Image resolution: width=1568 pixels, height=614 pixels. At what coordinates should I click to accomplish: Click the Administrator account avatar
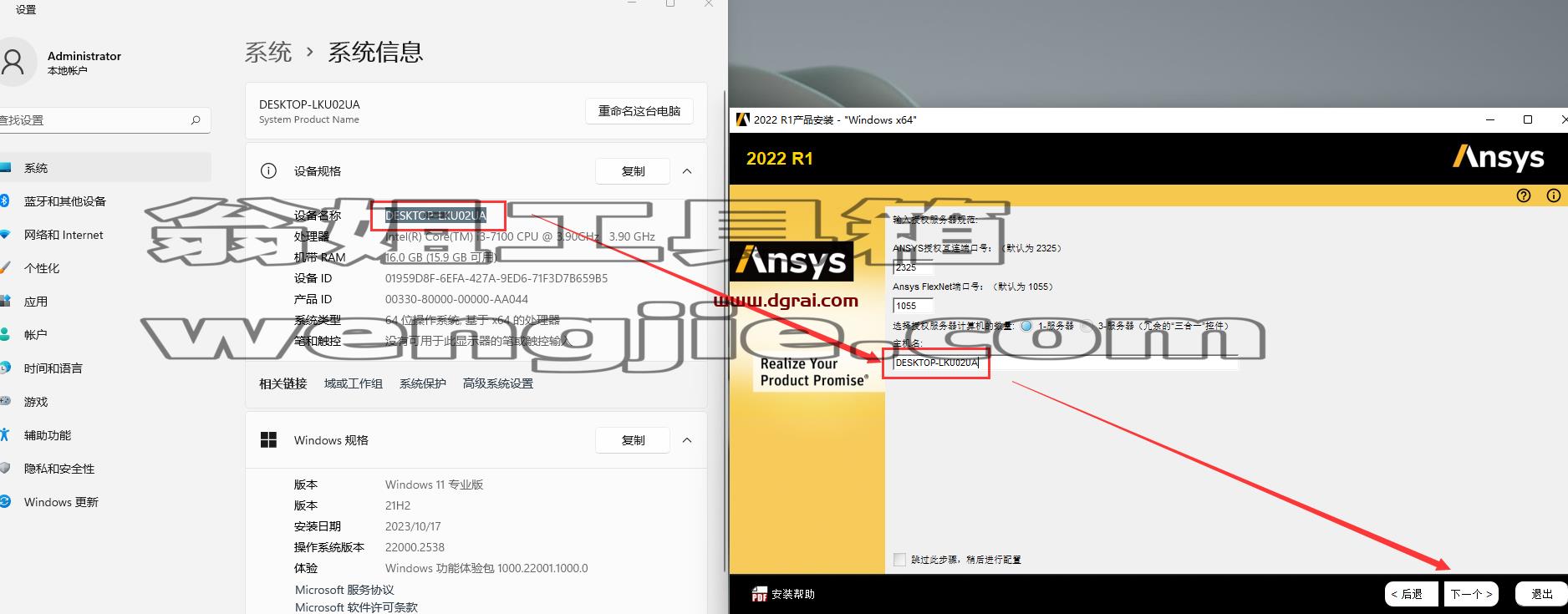(13, 63)
